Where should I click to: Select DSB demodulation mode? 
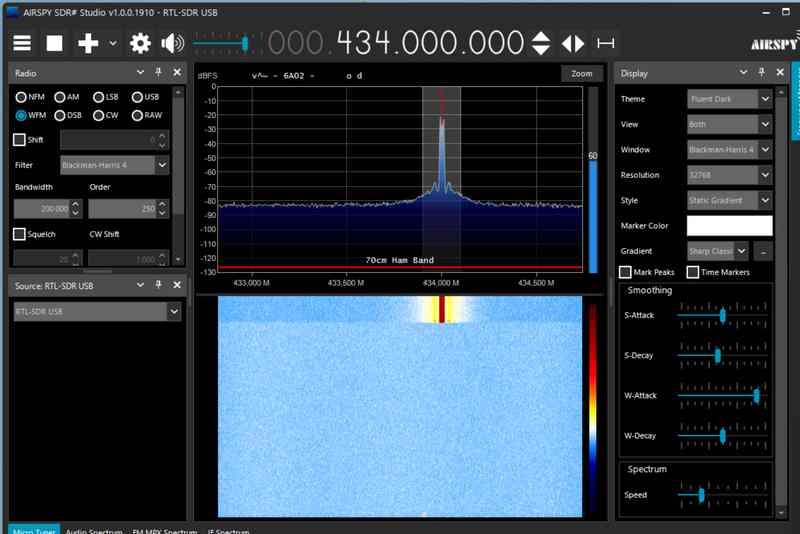[x=68, y=115]
